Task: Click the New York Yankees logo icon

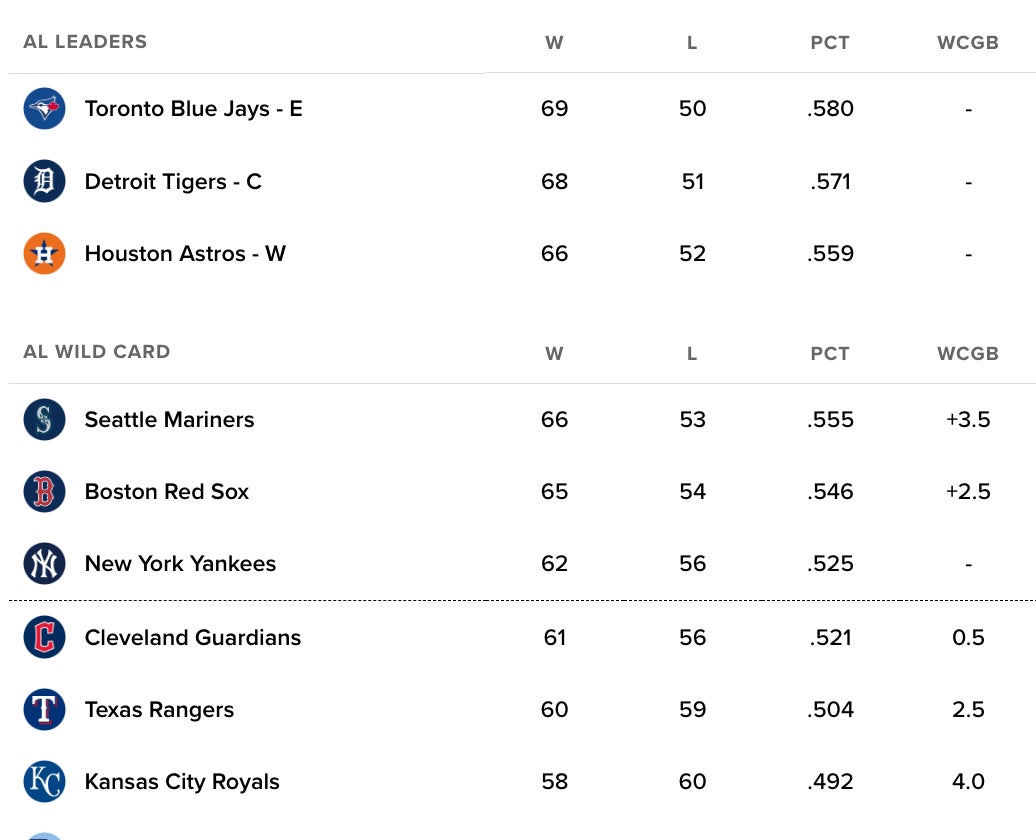Action: (44, 564)
